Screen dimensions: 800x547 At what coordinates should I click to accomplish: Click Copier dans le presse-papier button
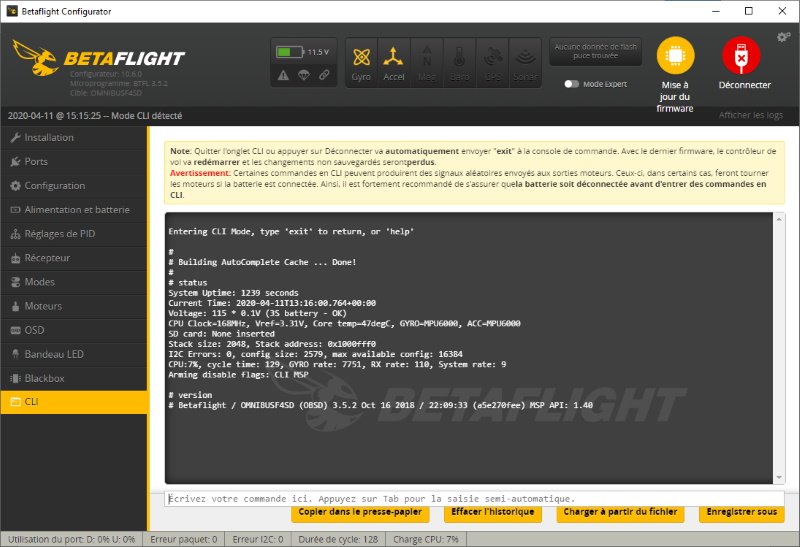[361, 512]
